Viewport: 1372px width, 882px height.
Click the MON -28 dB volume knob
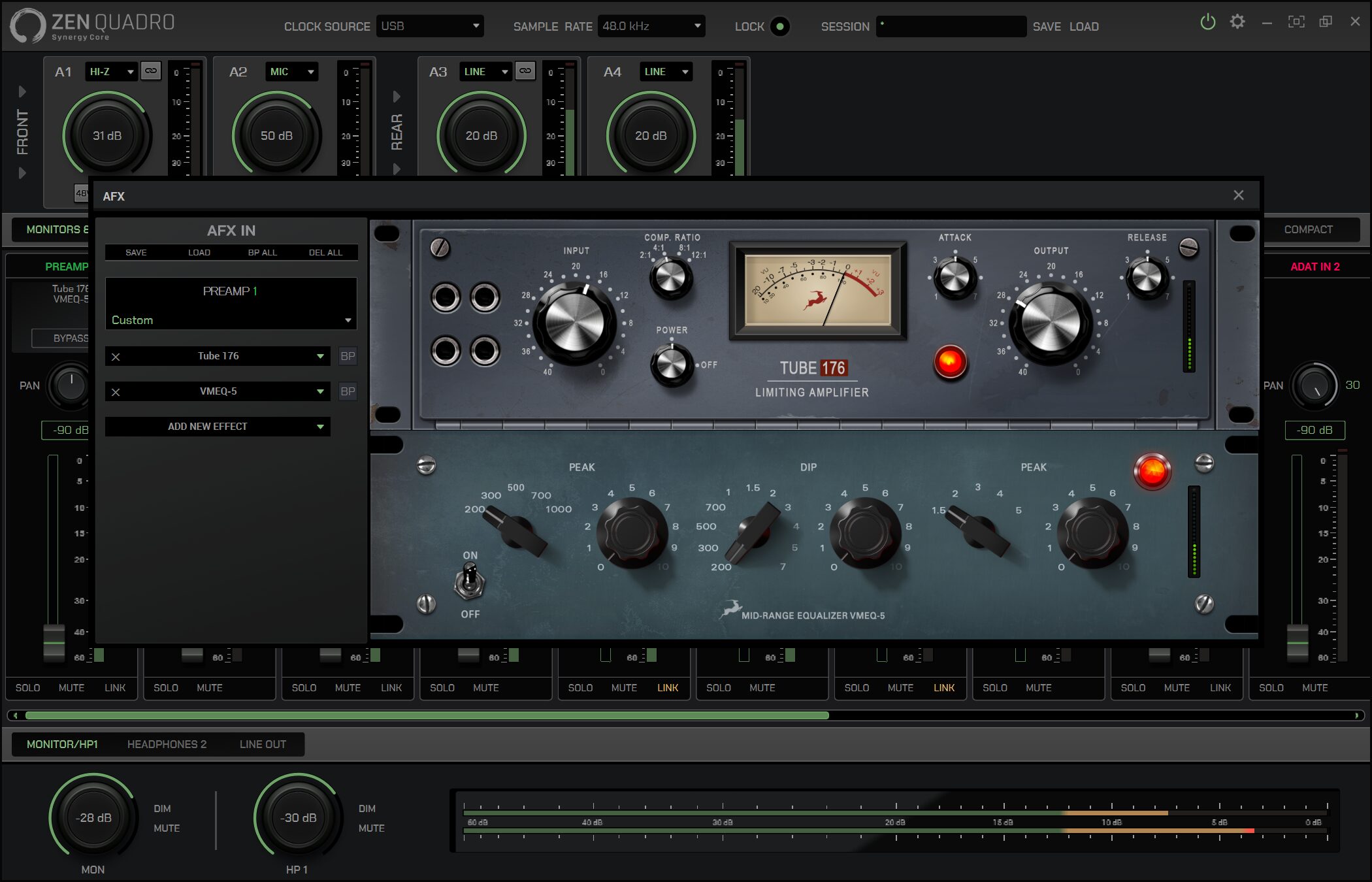pos(93,817)
